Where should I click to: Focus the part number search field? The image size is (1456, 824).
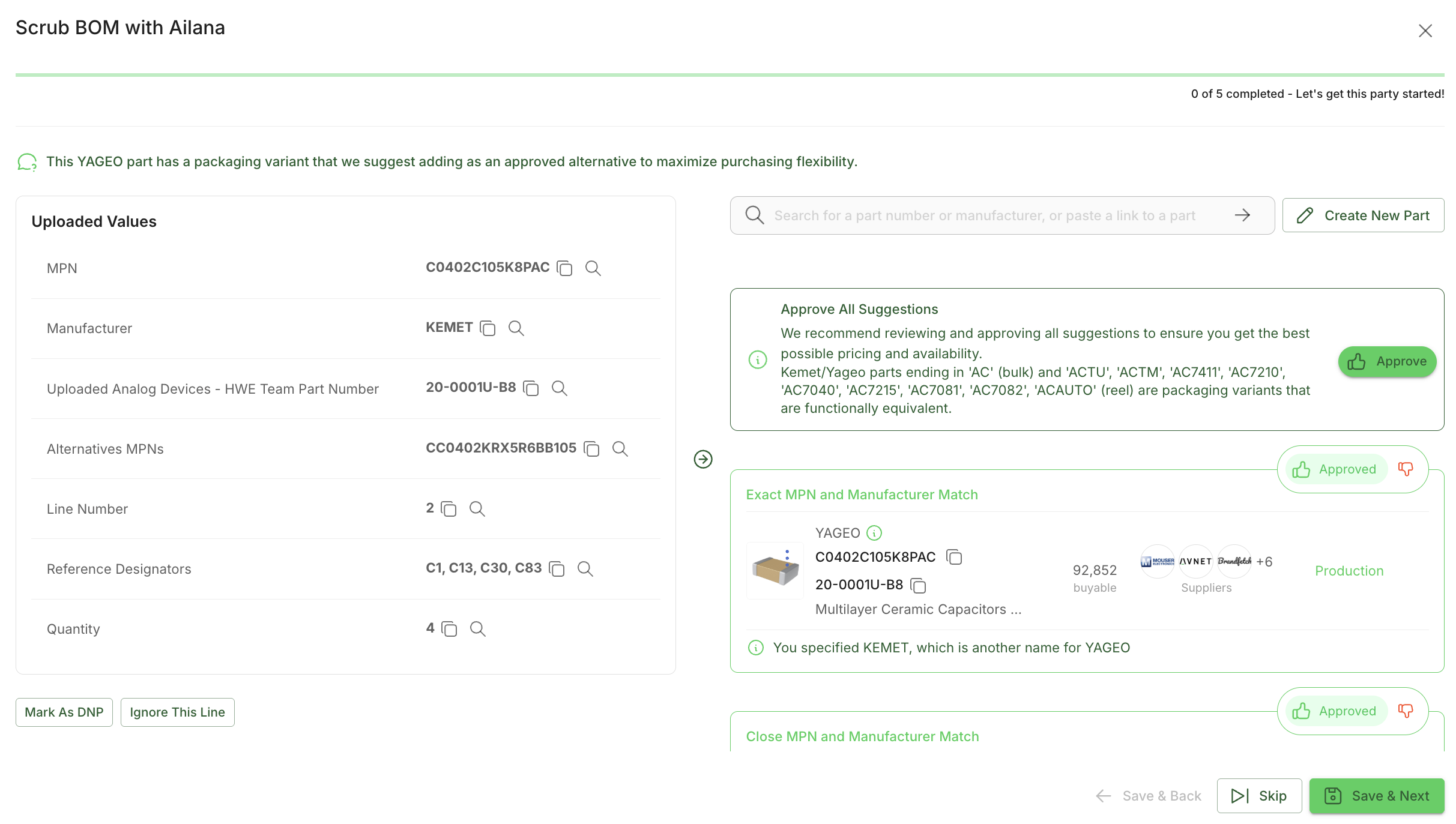click(x=1002, y=215)
